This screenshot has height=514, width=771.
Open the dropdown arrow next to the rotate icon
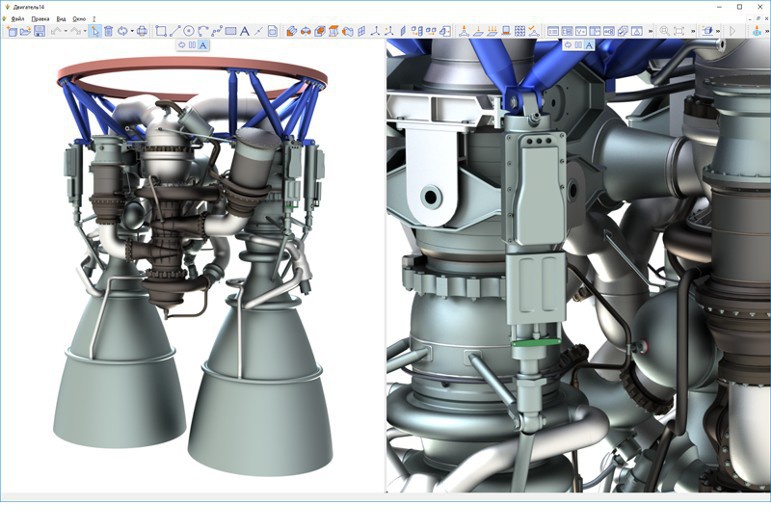pos(132,32)
